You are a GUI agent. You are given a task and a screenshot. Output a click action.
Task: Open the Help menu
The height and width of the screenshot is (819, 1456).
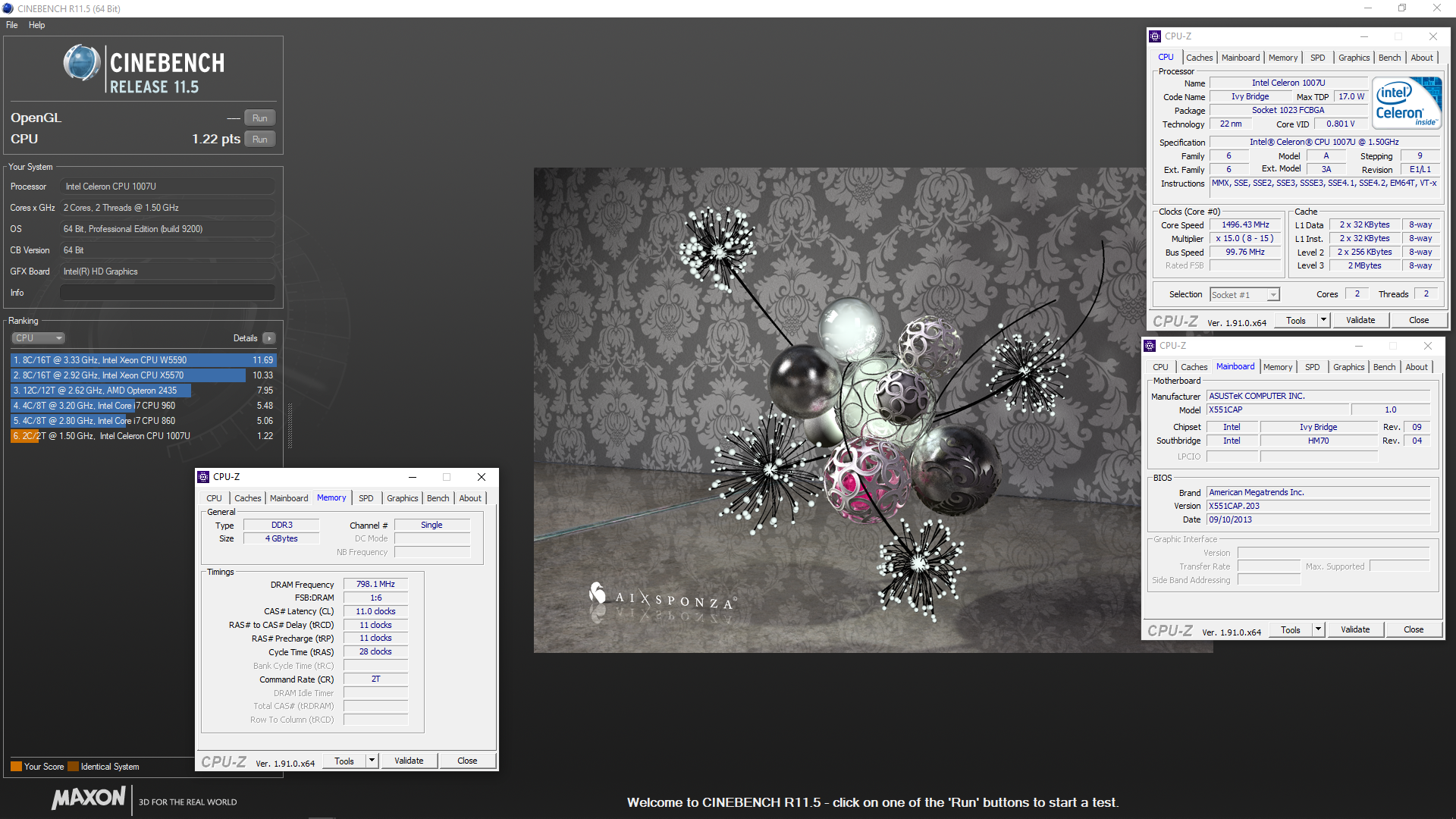tap(36, 25)
